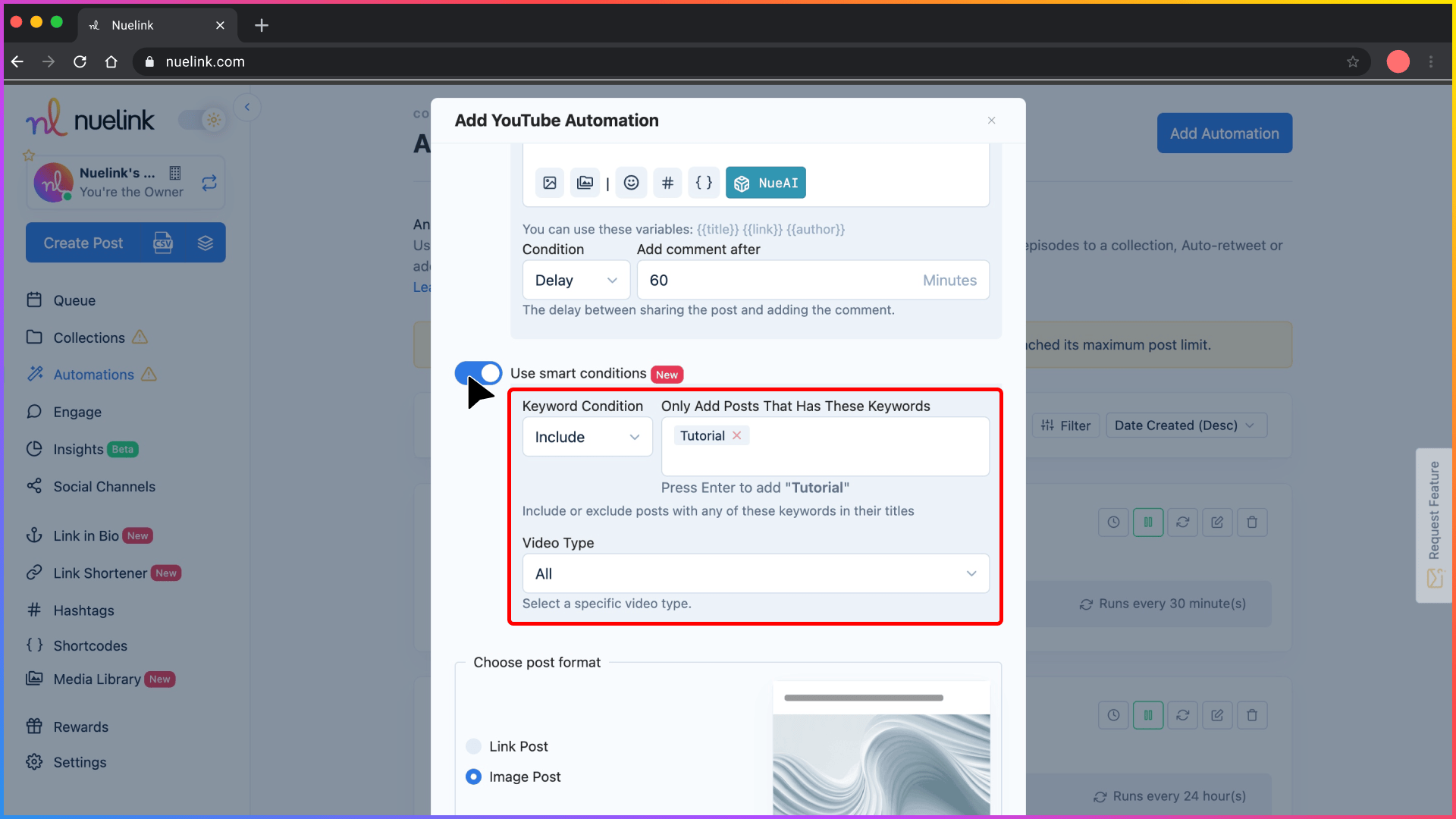The image size is (1456, 819).
Task: Open browser home page
Action: click(x=111, y=61)
